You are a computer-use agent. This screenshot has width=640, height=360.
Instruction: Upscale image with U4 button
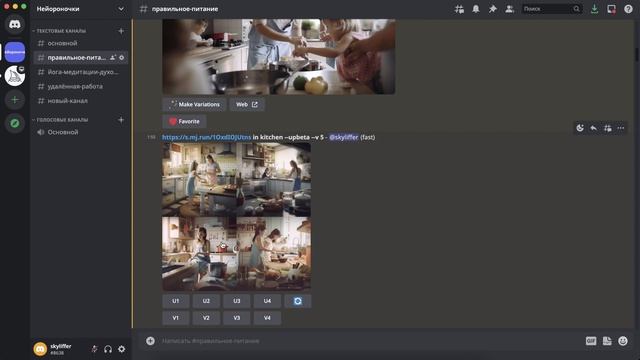point(267,301)
